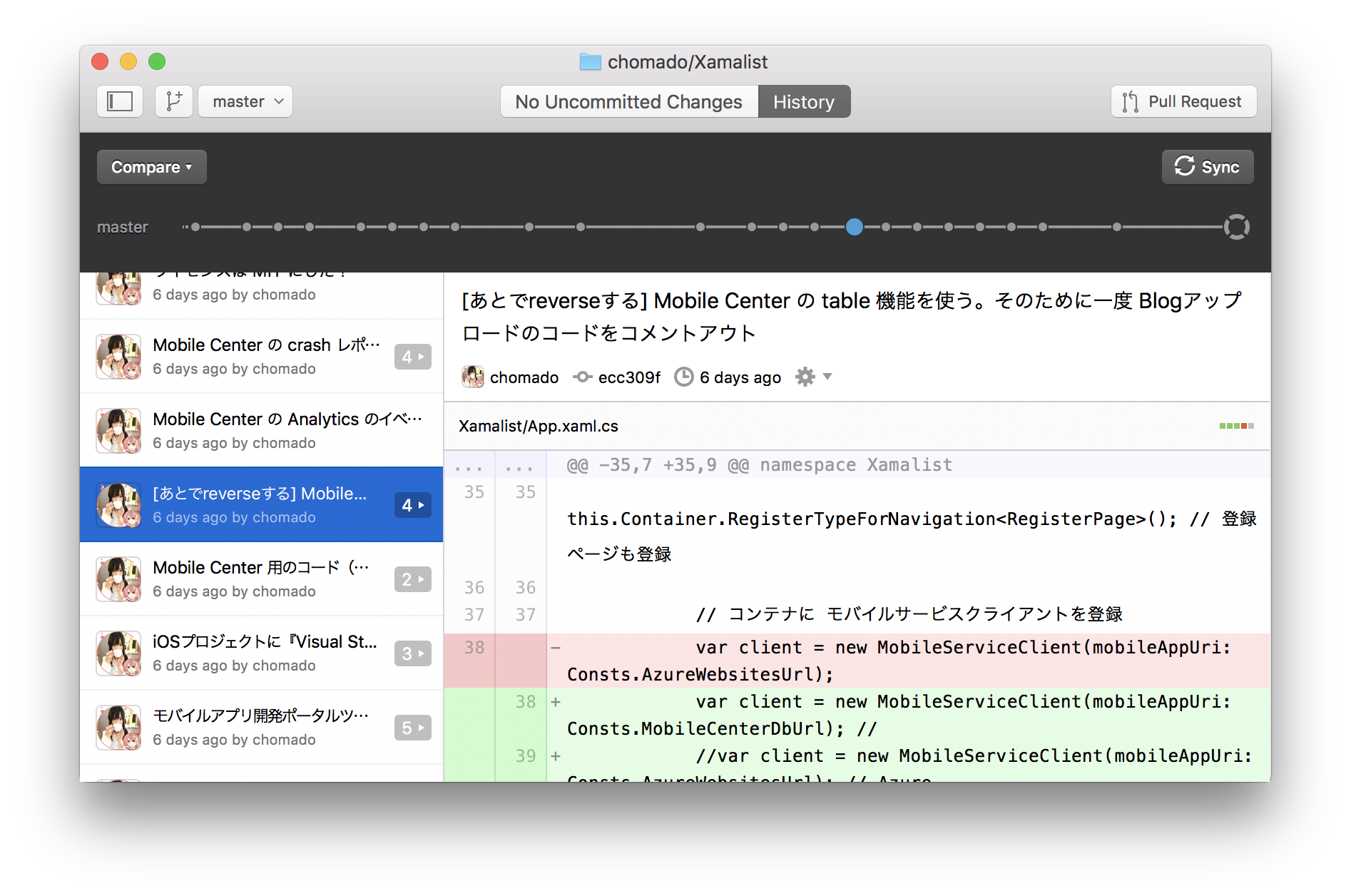This screenshot has height=896, width=1351.
Task: Click the commit node icon beside SHA
Action: click(583, 377)
